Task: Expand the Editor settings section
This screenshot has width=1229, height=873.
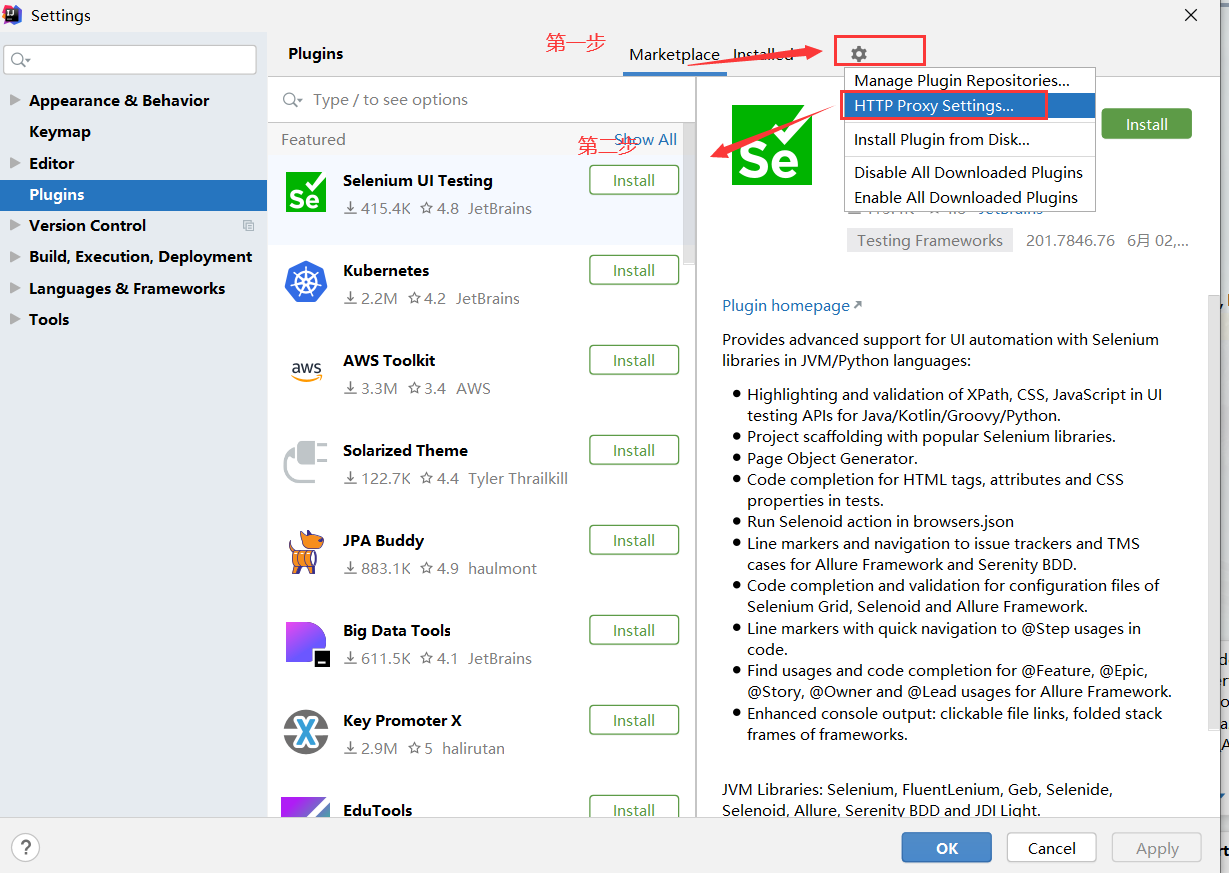Action: click(14, 163)
